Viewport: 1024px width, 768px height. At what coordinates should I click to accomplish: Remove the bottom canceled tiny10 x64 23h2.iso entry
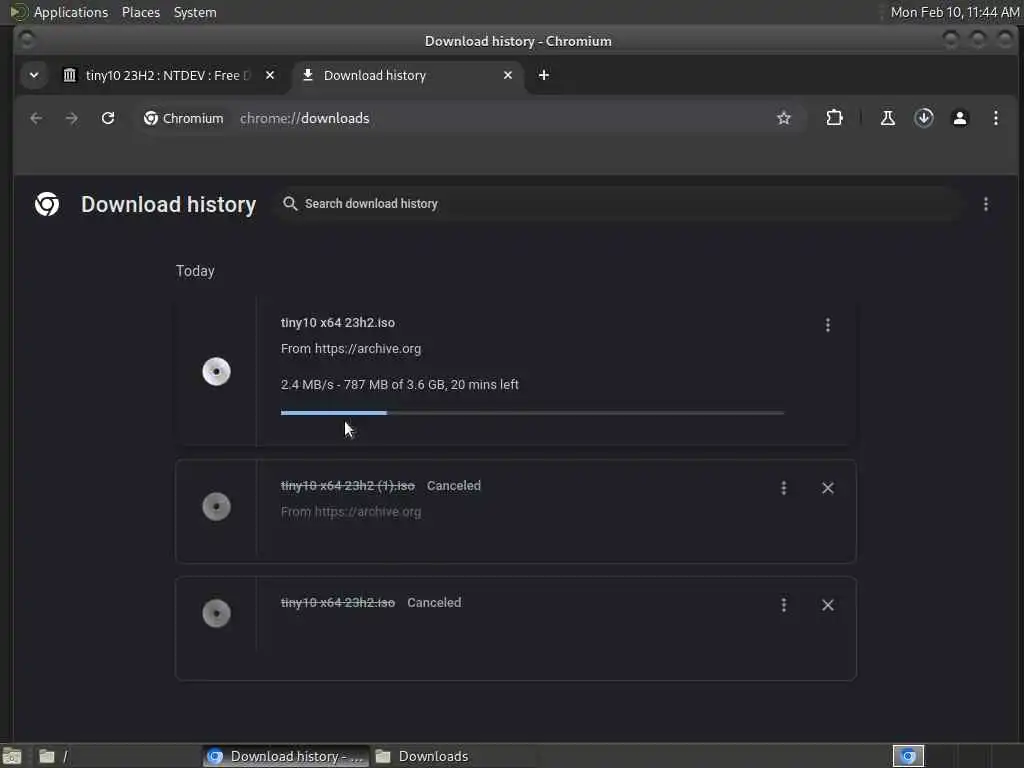point(827,605)
